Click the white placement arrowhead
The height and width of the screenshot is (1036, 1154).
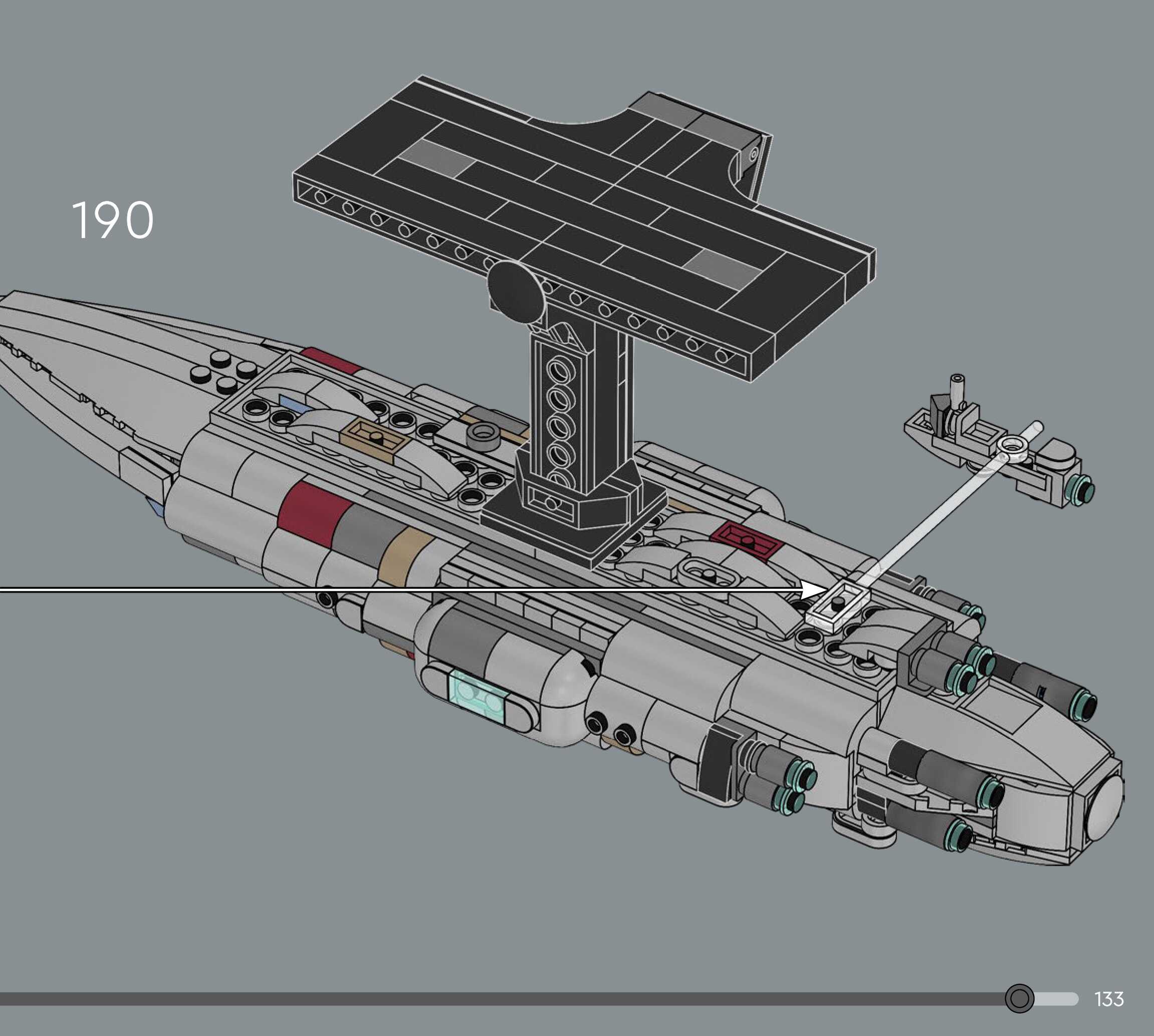pyautogui.click(x=811, y=590)
